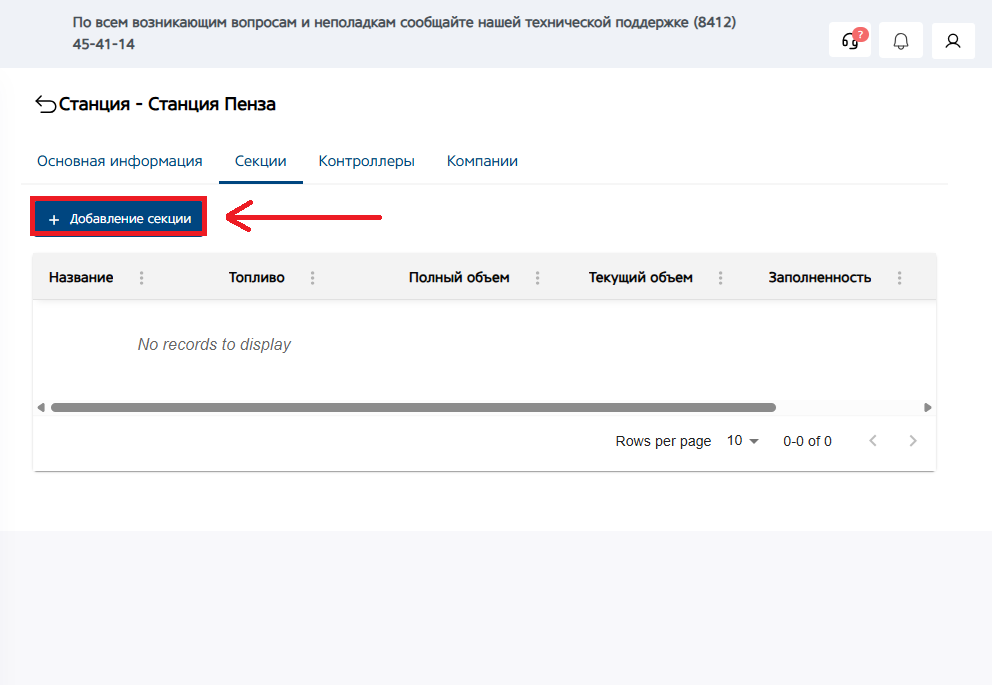
Task: Click the Станция - Станция Пенза heading
Action: point(167,104)
